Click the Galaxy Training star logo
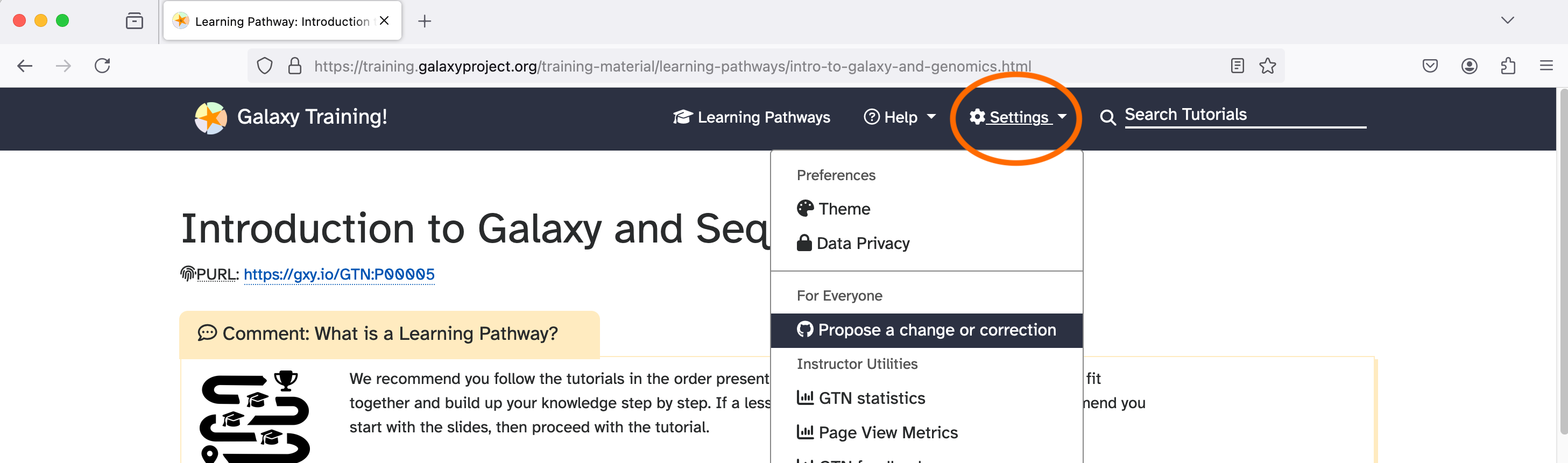 (x=210, y=117)
